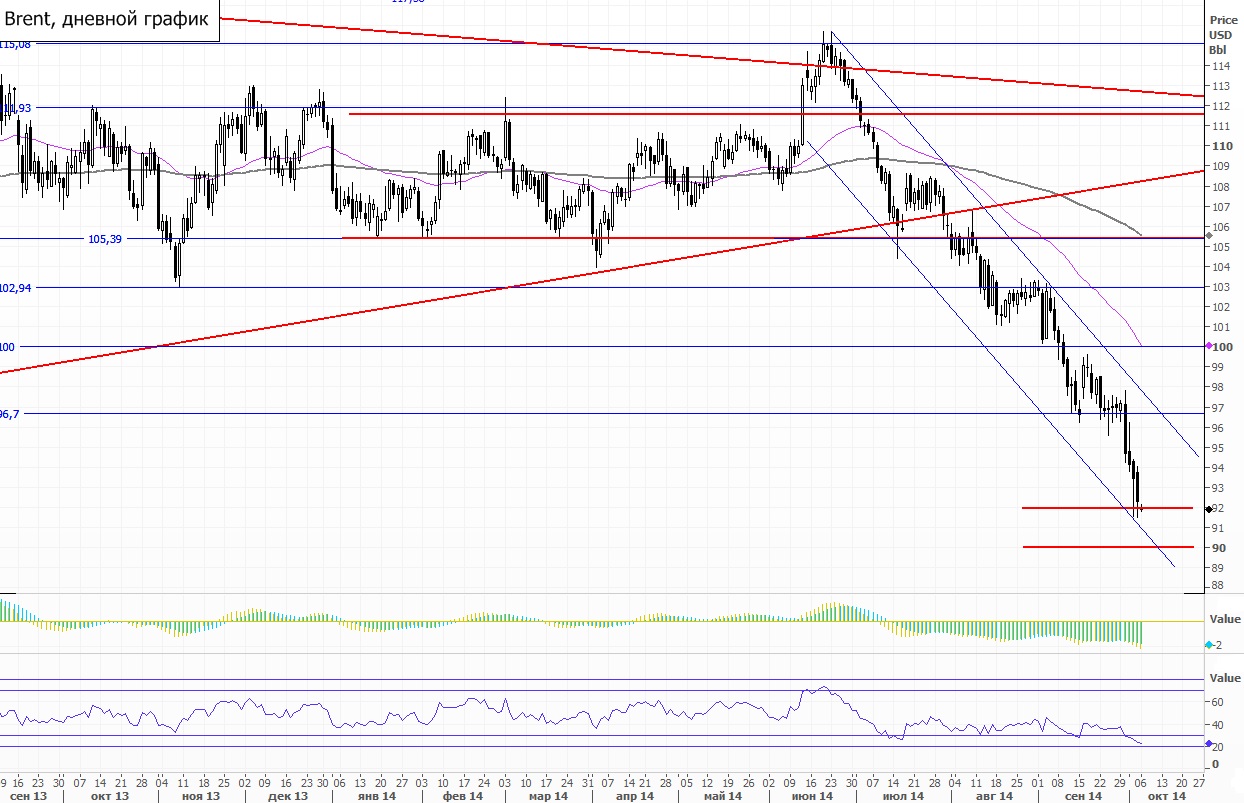The width and height of the screenshot is (1244, 803).
Task: Click the blue diamond marker at value 20
Action: [x=1209, y=745]
